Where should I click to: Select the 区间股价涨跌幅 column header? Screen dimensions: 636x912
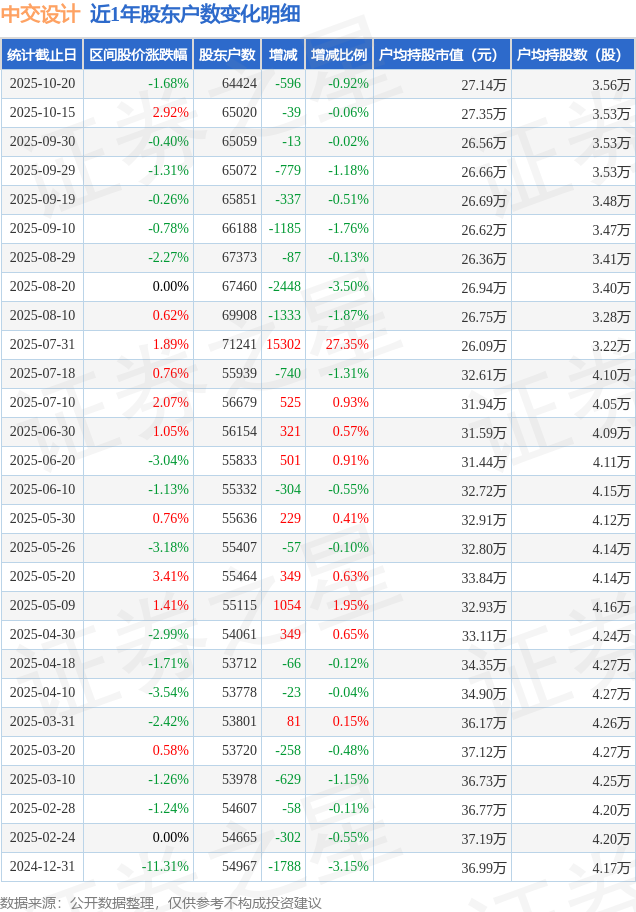[138, 55]
